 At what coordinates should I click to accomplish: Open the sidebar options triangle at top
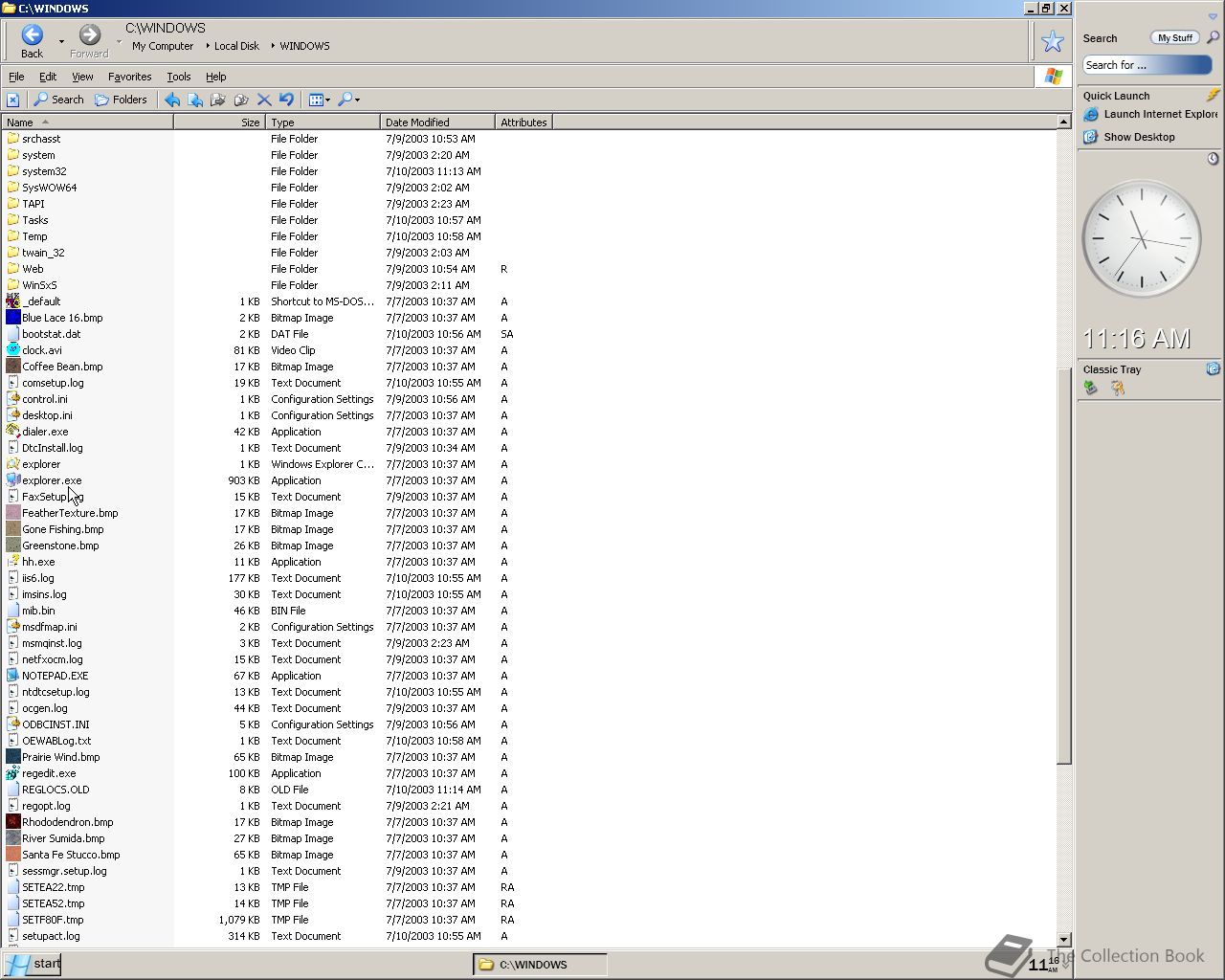click(x=1213, y=16)
